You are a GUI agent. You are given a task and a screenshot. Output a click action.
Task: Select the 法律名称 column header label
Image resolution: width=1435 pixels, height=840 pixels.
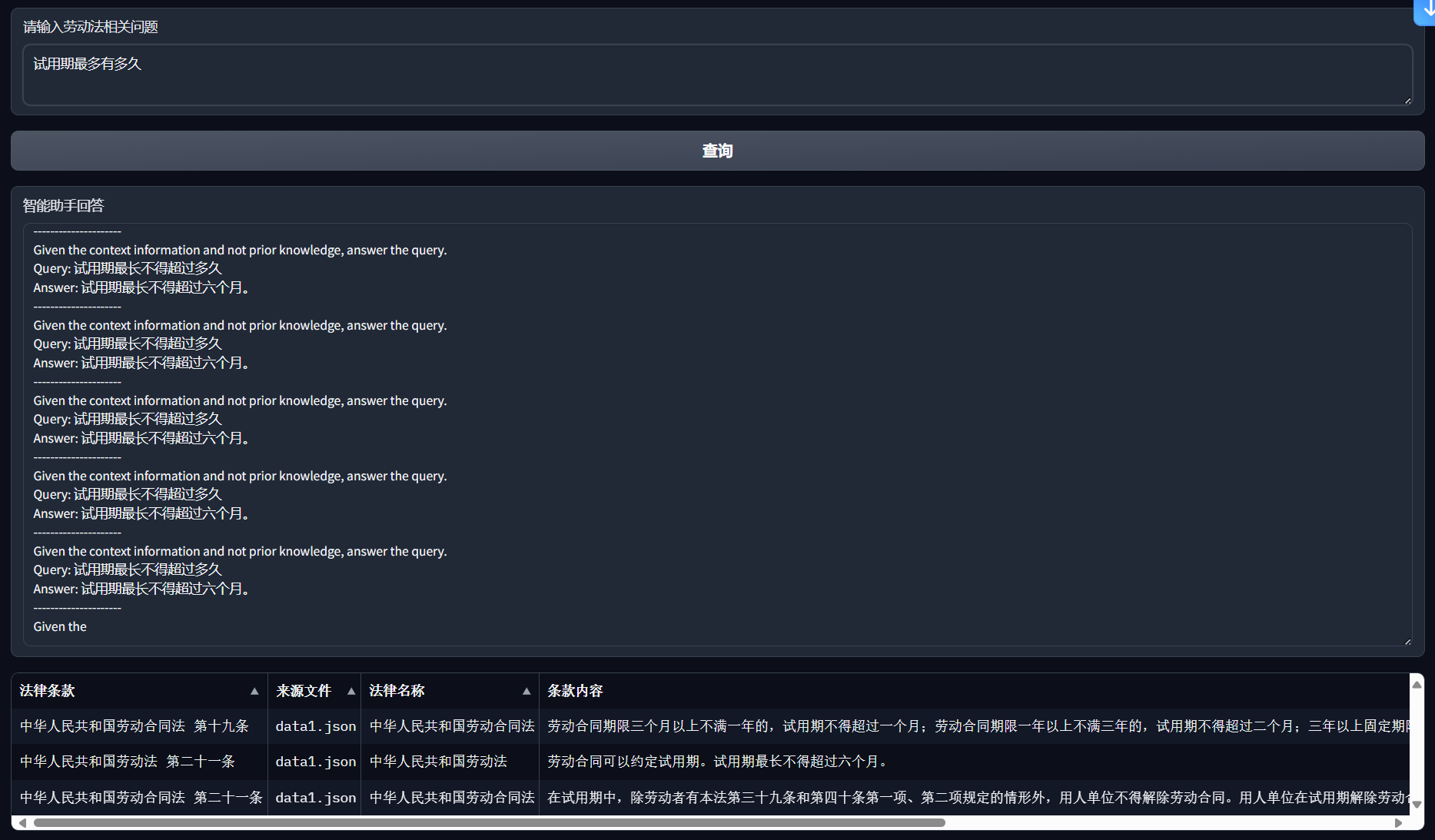[397, 691]
